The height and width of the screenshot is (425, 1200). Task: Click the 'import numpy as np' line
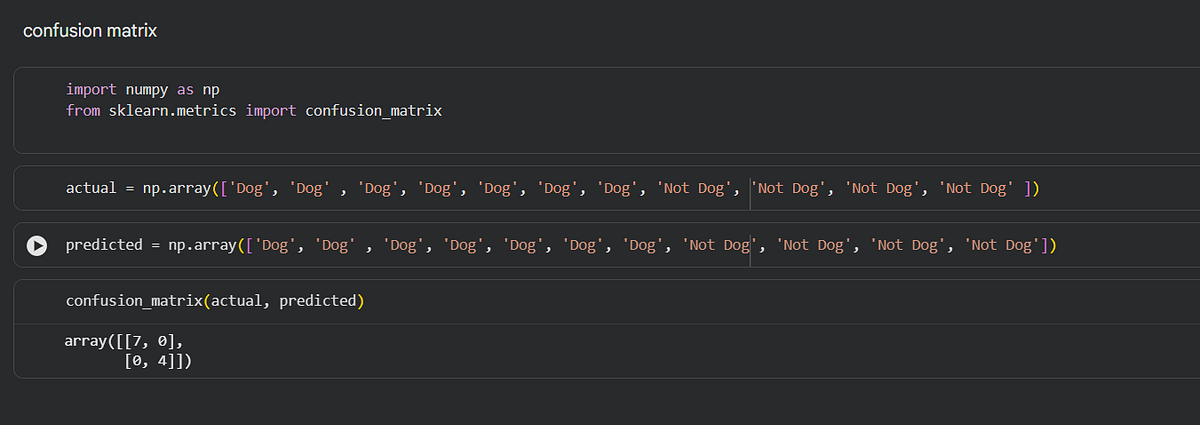[143, 89]
